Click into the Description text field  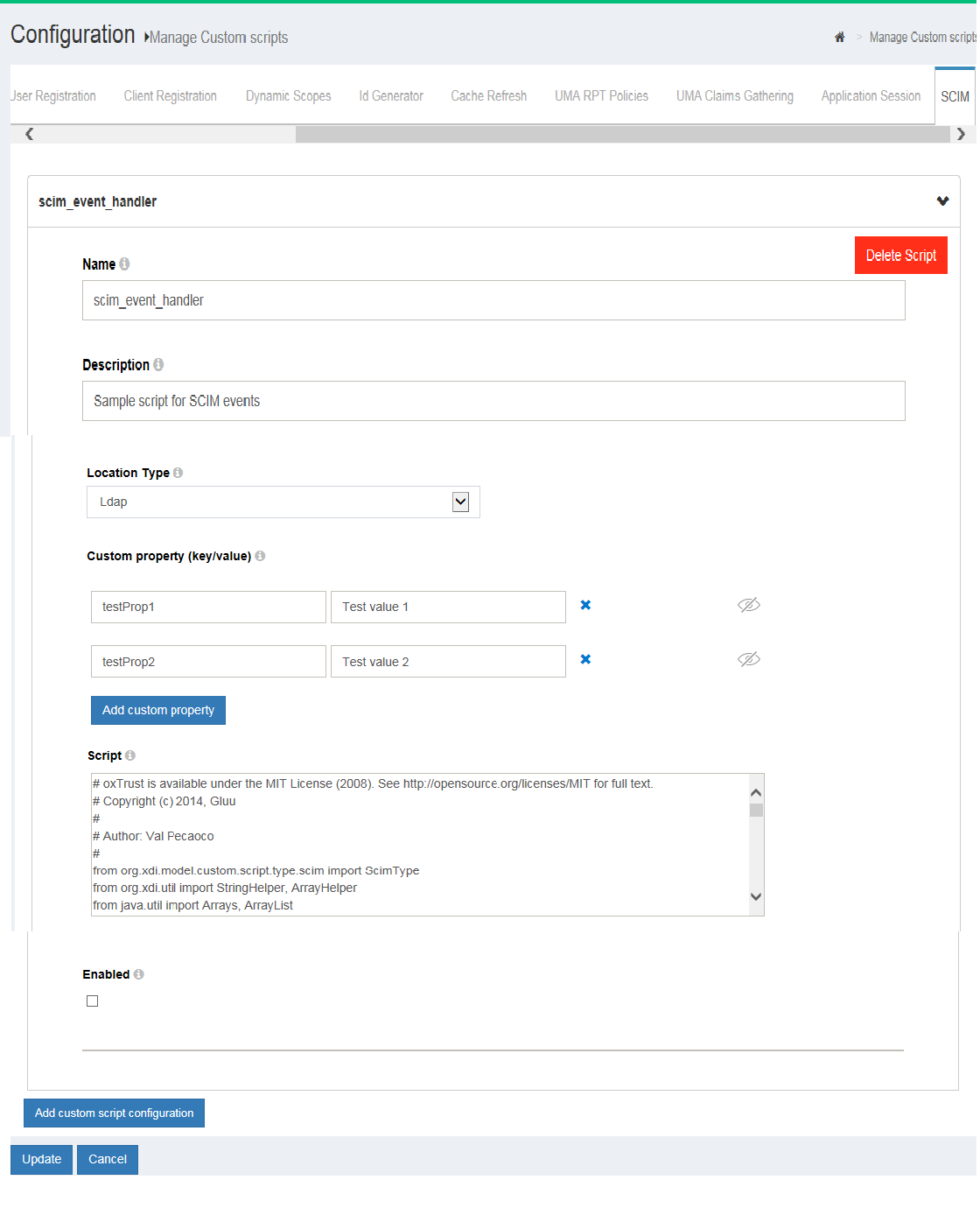(493, 401)
